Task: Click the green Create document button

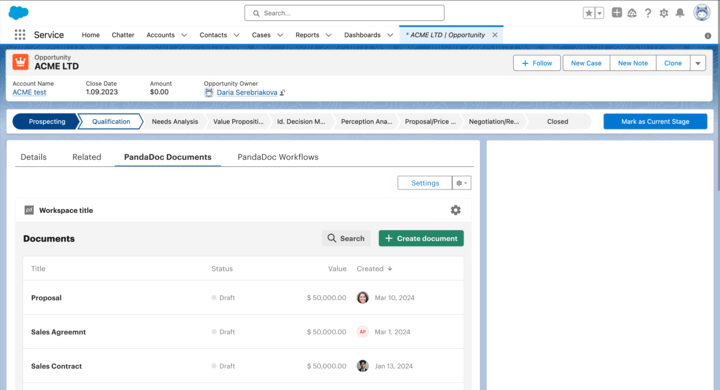Action: (x=421, y=238)
